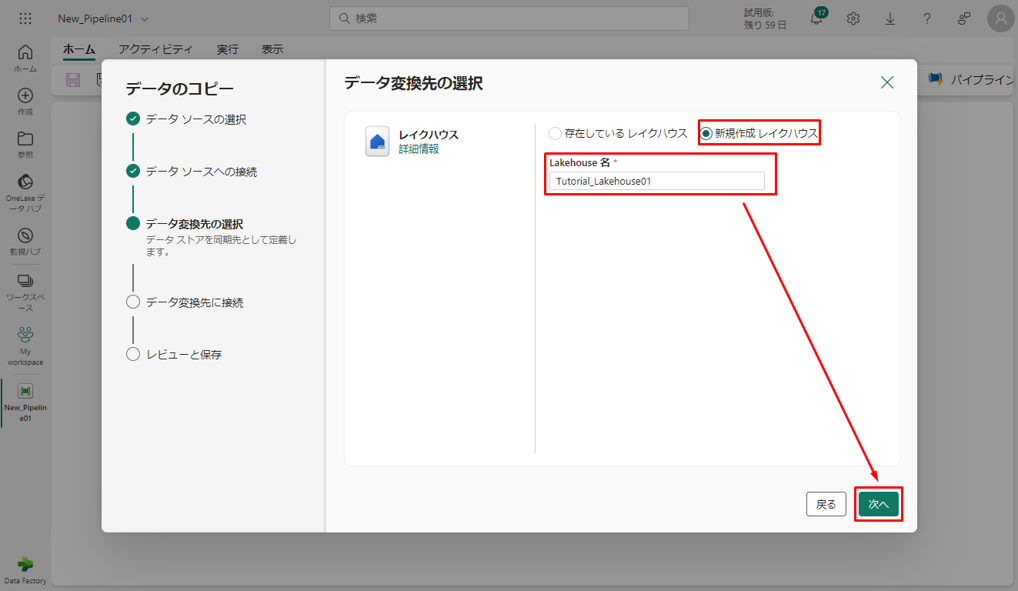This screenshot has height=591, width=1018.
Task: Select existing Lakehouse radio option (存在している レイクハウス)
Action: (x=555, y=133)
